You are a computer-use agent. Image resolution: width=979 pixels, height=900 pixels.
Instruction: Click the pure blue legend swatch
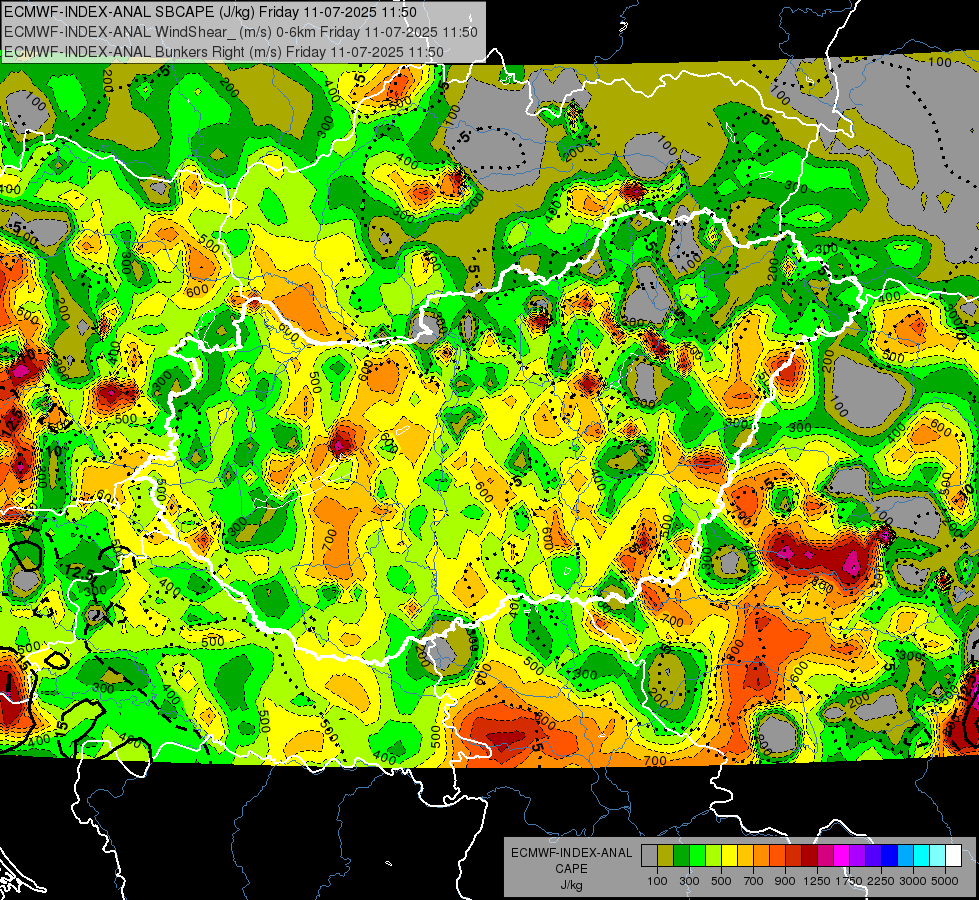coord(889,855)
